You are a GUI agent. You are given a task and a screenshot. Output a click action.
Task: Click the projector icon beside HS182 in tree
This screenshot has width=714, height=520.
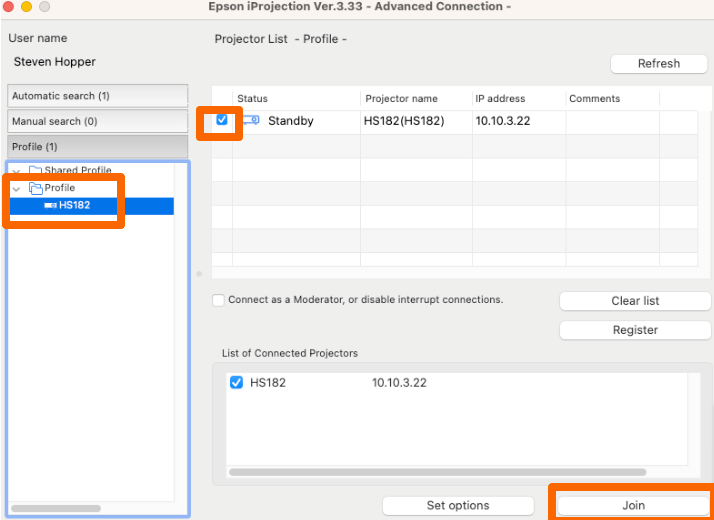tap(50, 205)
